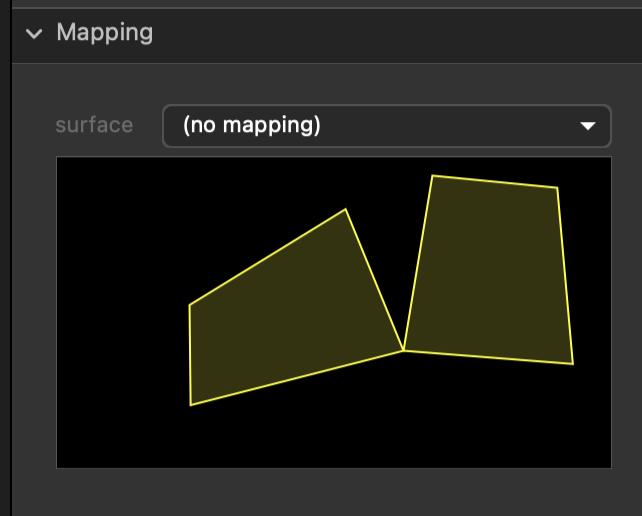The image size is (642, 516).
Task: Click top-left corner point of right quad
Action: coord(432,176)
